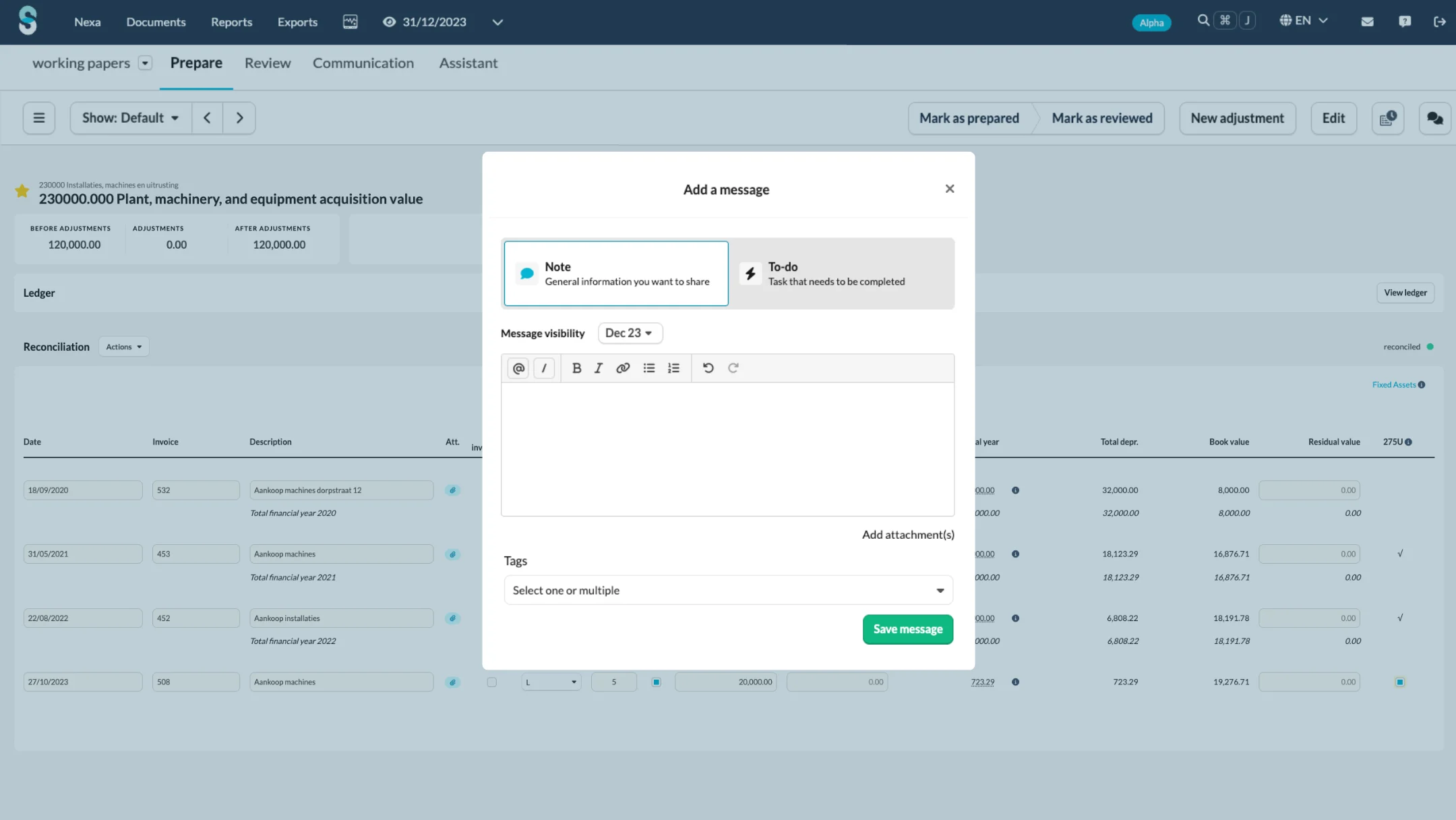Close the Add a message dialog
Viewport: 1456px width, 820px height.
949,189
